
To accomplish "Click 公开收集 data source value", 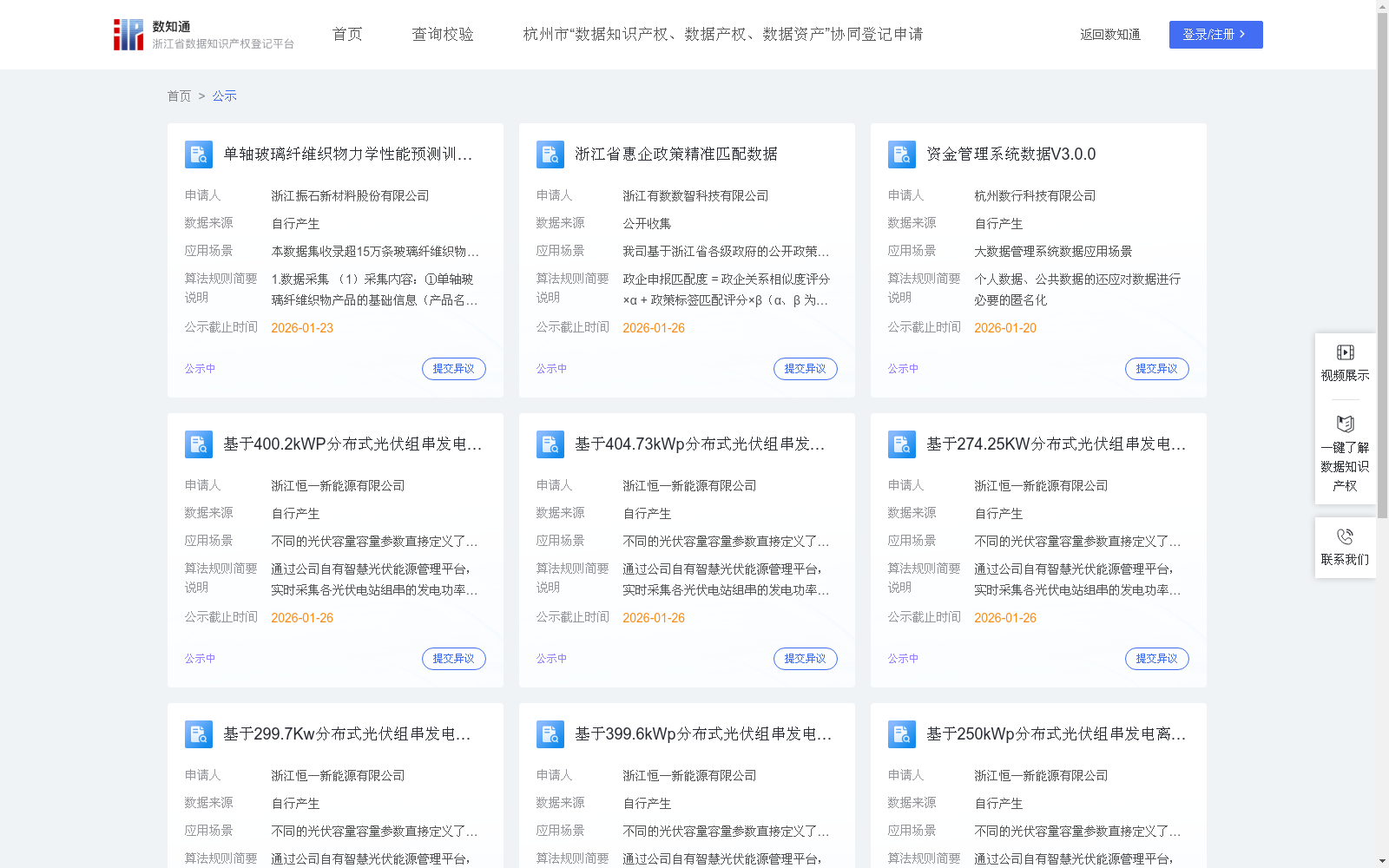I will pyautogui.click(x=647, y=224).
